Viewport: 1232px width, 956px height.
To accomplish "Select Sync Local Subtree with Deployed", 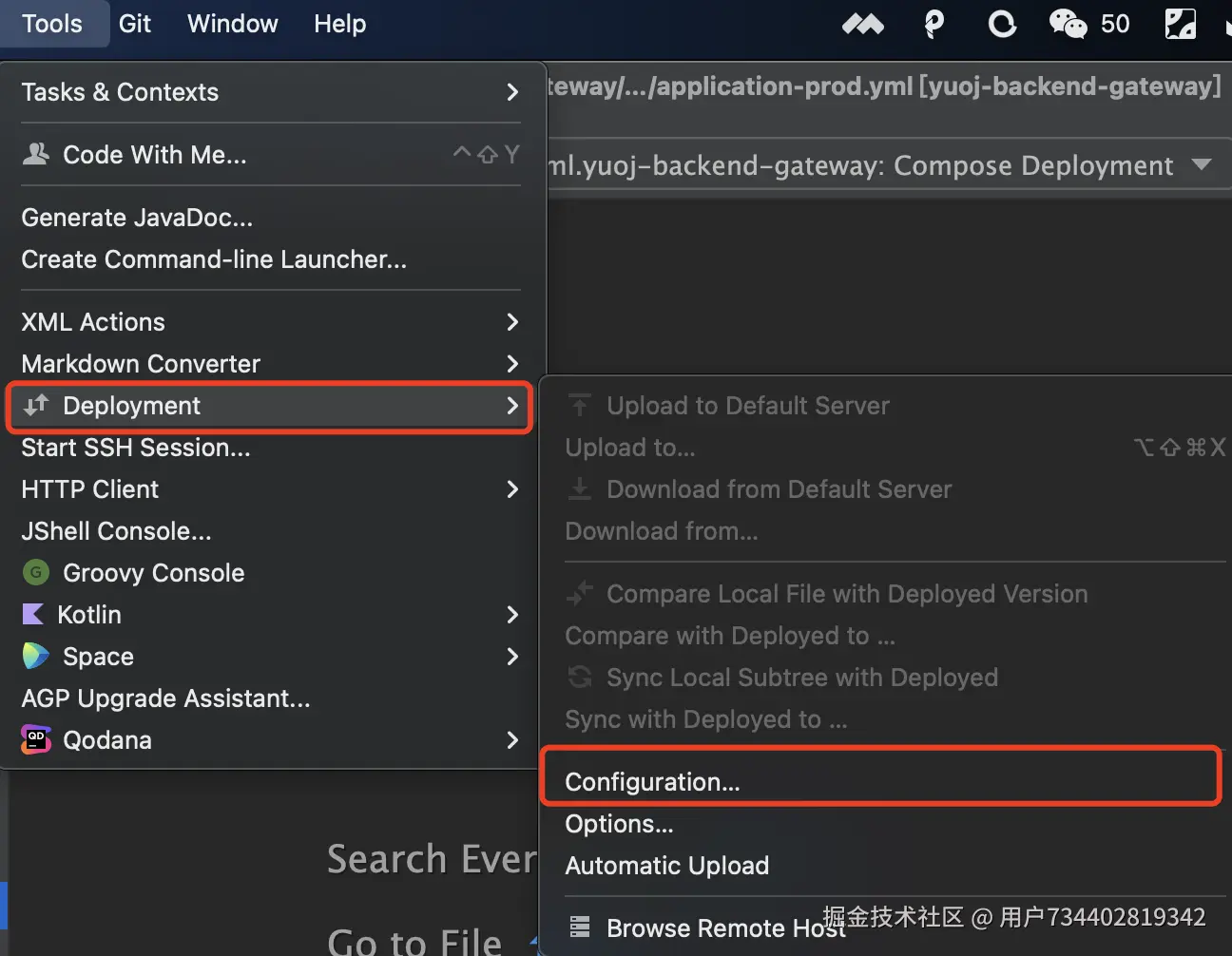I will 886,678.
